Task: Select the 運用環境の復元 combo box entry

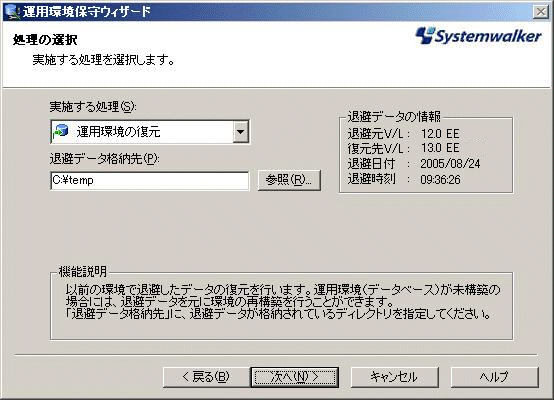Action: point(150,132)
